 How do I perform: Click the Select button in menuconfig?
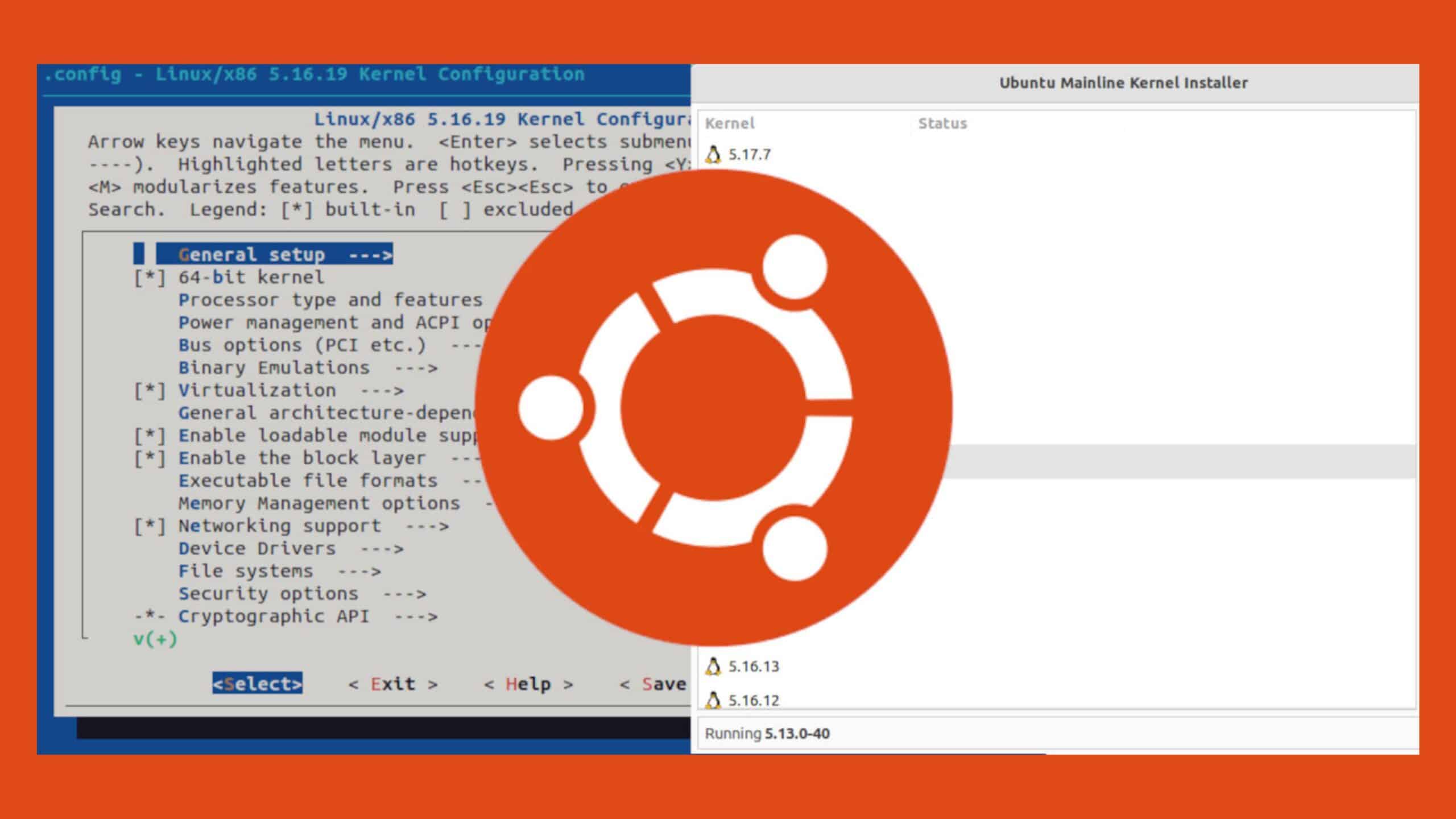(x=258, y=684)
